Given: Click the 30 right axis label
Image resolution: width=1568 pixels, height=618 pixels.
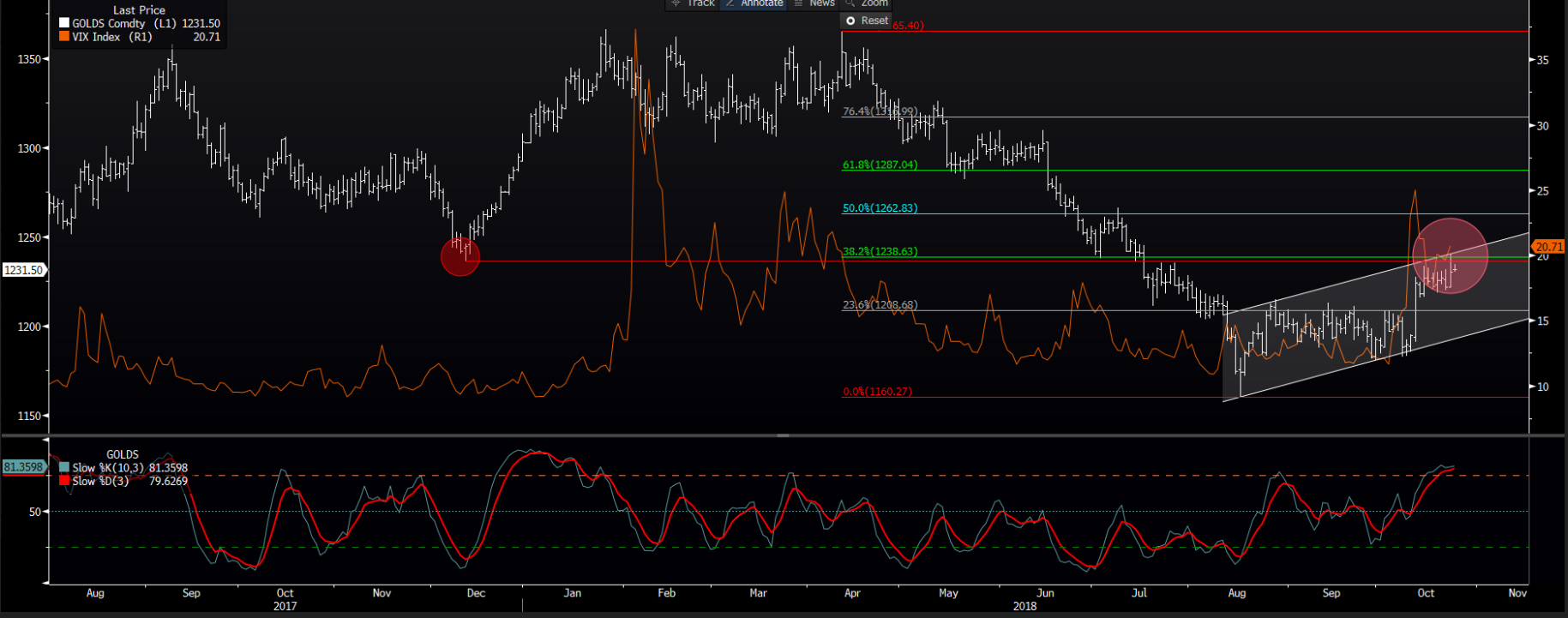Looking at the screenshot, I should click(1543, 126).
